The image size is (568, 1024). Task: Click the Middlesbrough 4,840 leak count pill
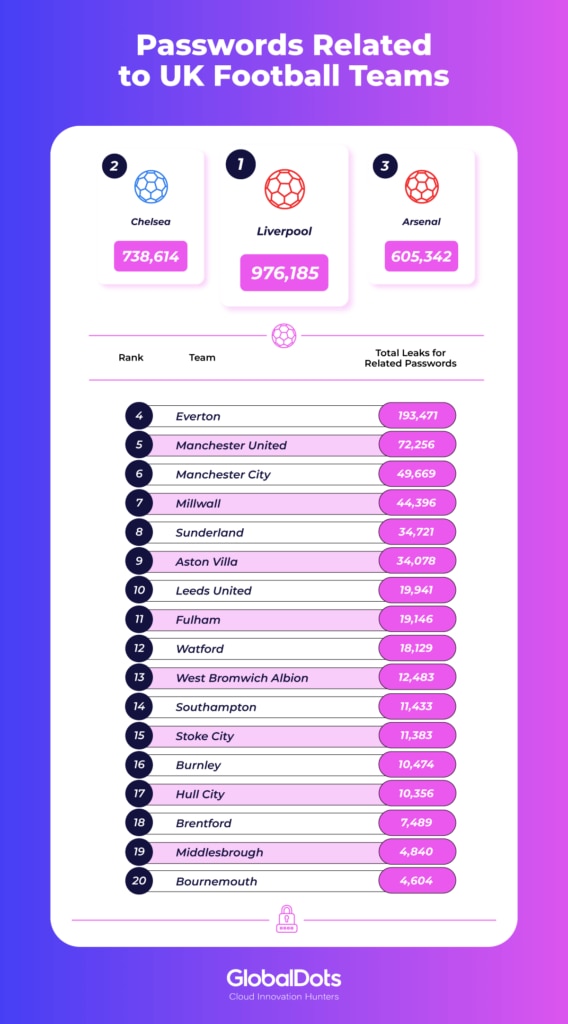(x=417, y=852)
